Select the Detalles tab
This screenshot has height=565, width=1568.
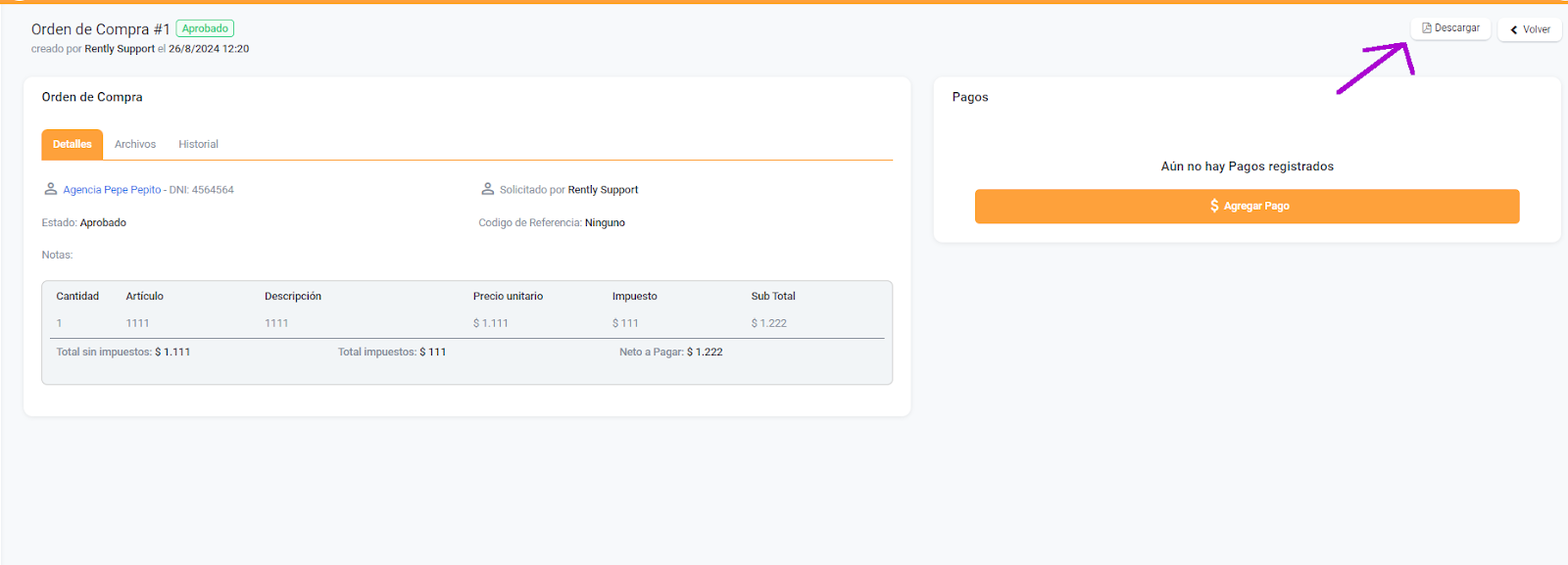(72, 144)
